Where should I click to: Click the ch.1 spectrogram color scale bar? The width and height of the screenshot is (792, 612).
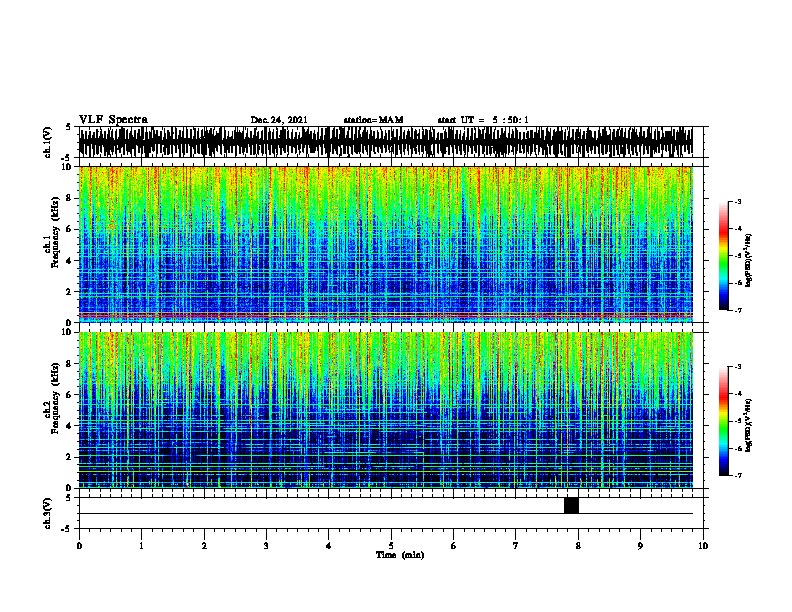click(x=724, y=256)
